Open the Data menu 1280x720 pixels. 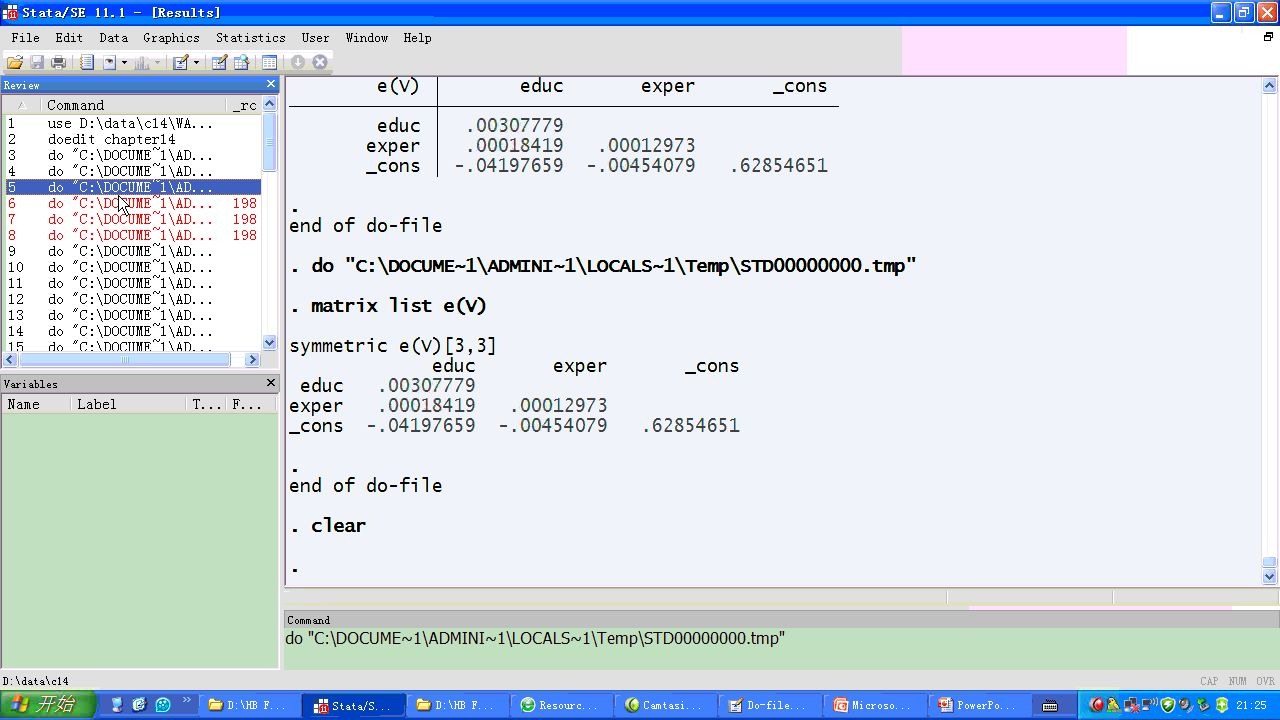(x=113, y=37)
